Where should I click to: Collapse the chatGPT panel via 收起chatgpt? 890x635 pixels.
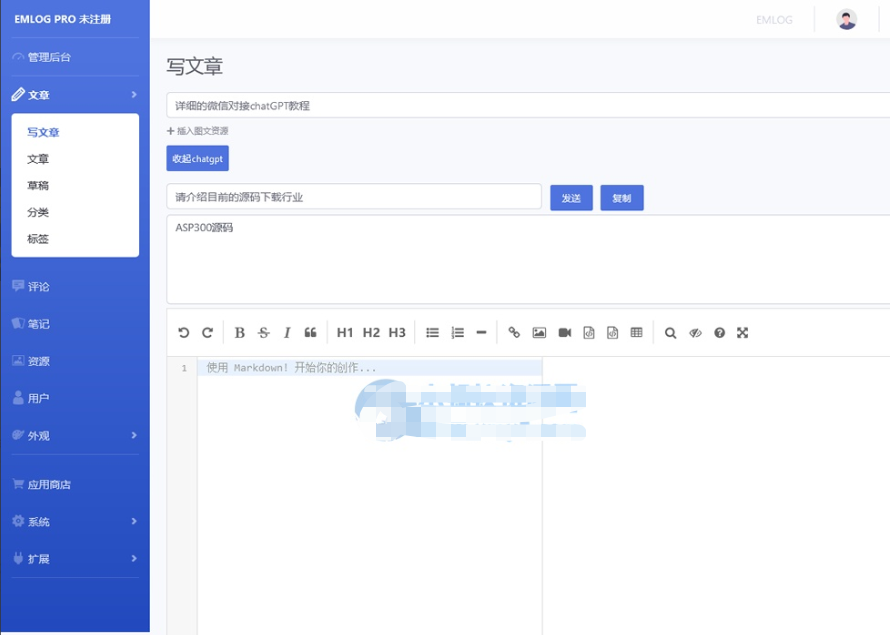197,158
